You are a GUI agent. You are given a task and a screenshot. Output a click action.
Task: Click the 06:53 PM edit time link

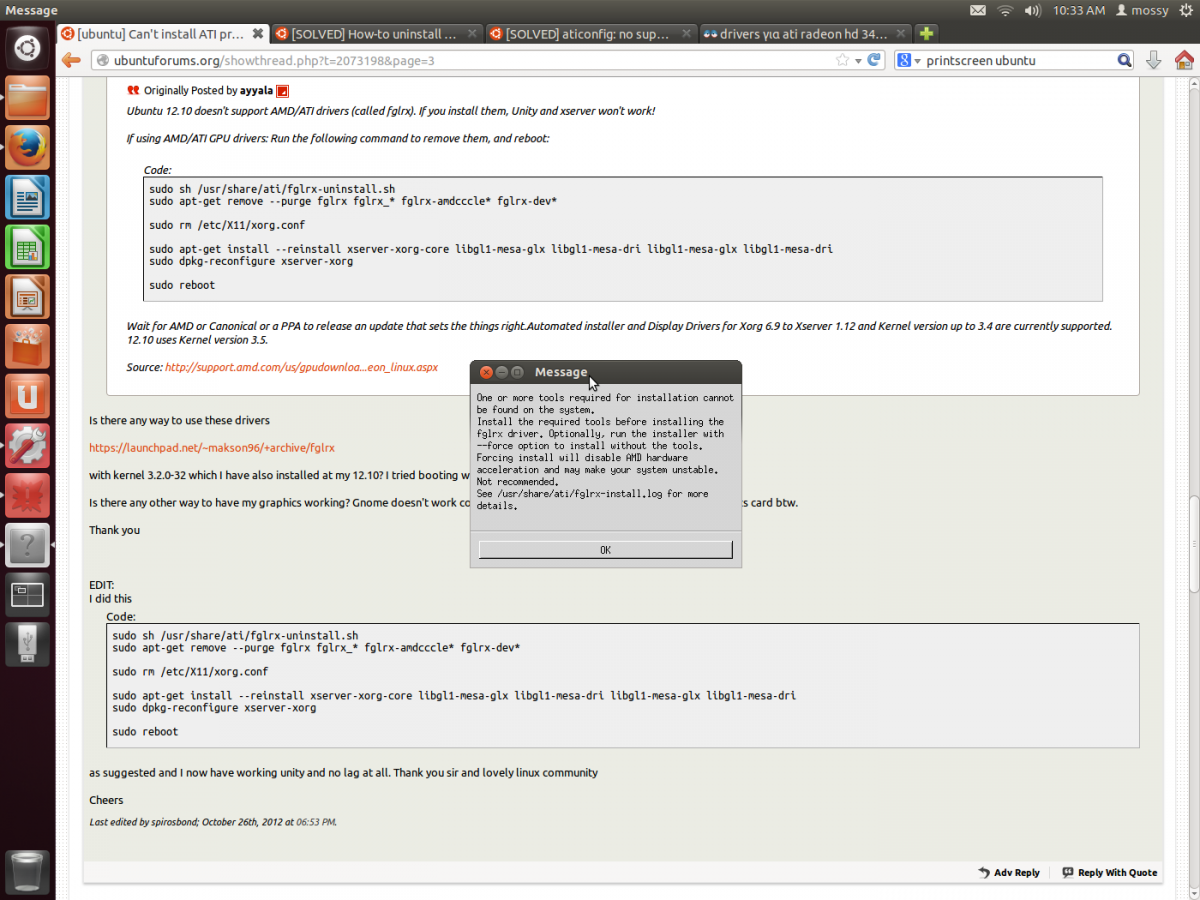click(x=315, y=822)
